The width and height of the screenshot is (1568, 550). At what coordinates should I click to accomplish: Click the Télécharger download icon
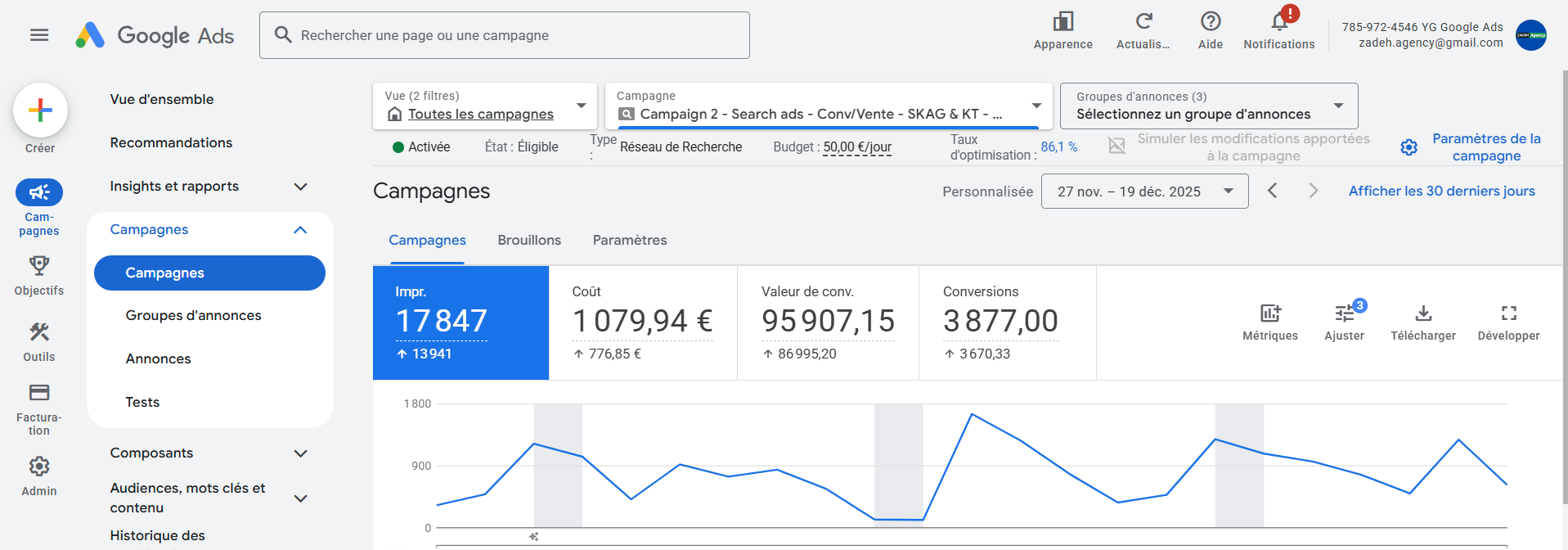pyautogui.click(x=1423, y=313)
